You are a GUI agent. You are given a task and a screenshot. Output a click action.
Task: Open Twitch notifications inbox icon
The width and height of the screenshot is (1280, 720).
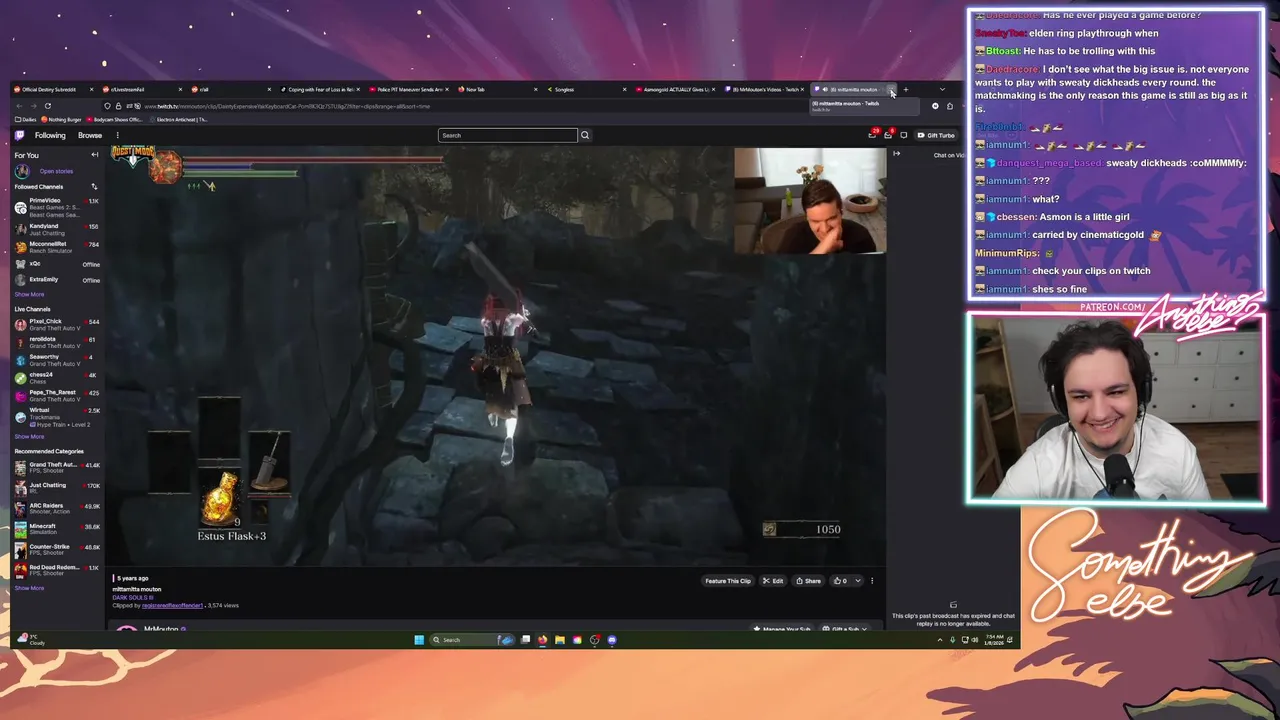[888, 135]
